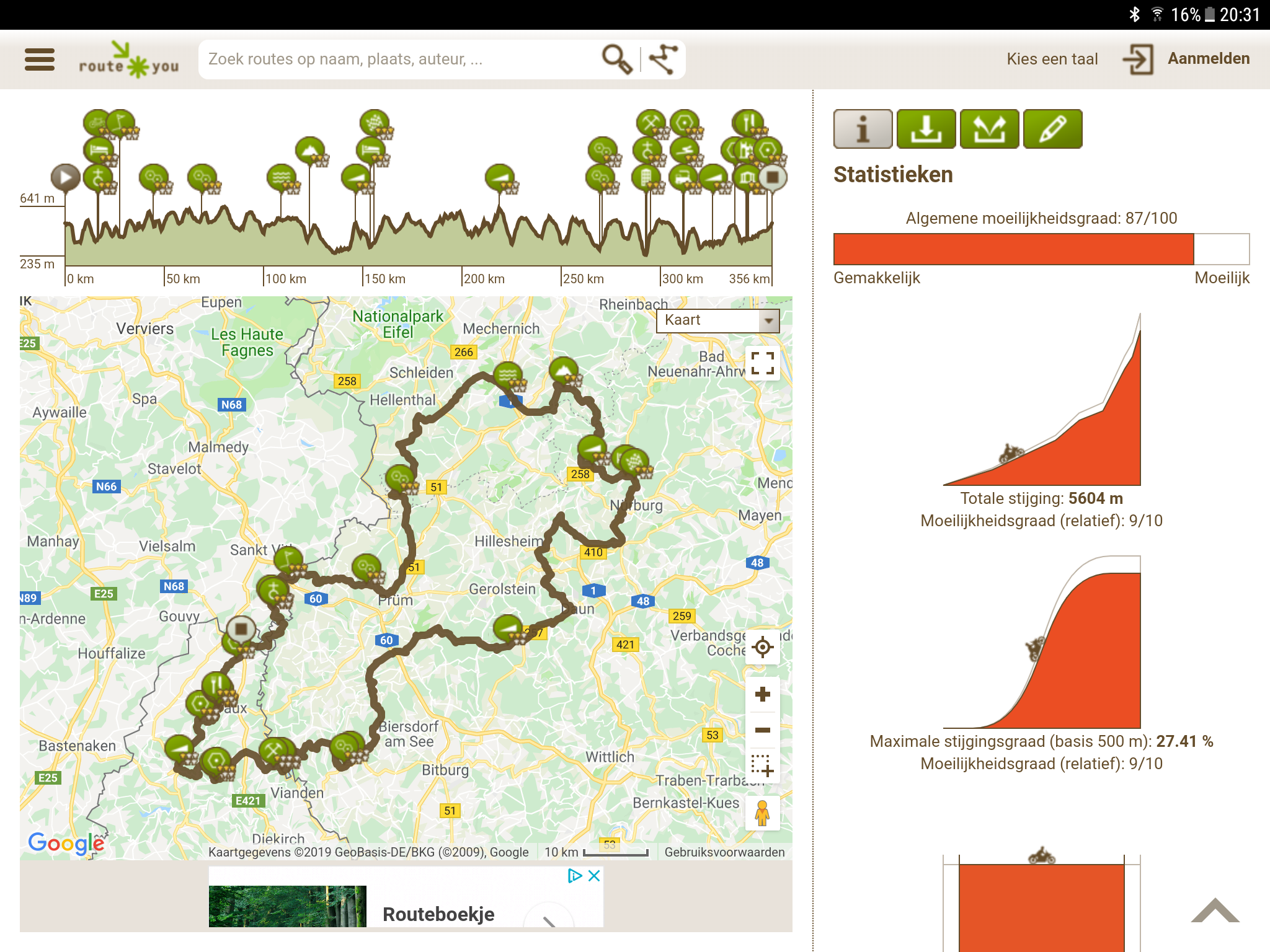This screenshot has height=952, width=1270.
Task: Click the stop marker on elevation profile
Action: point(773,178)
